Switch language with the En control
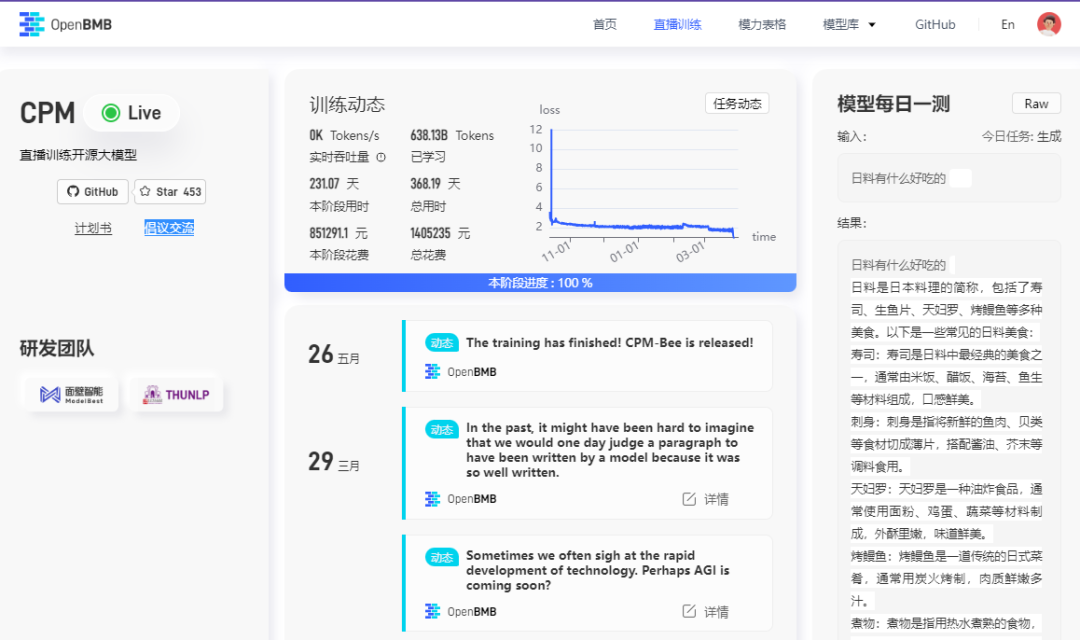 pos(1007,23)
